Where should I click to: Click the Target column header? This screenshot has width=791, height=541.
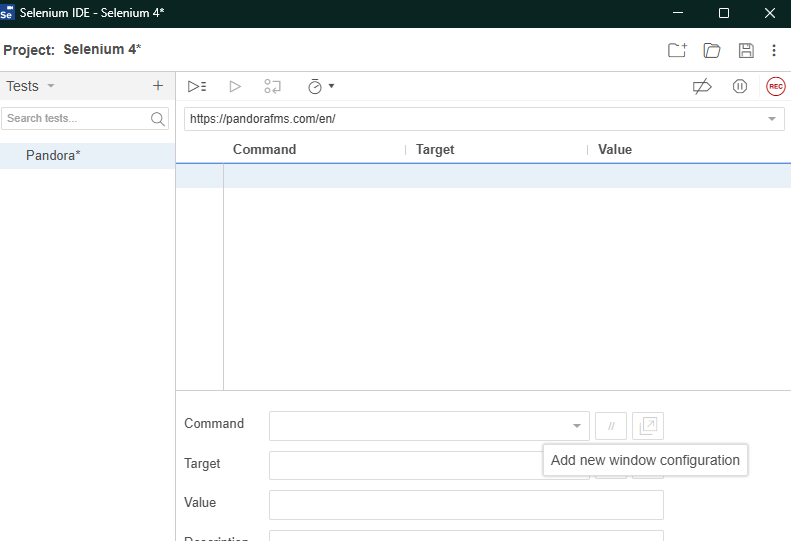[435, 149]
